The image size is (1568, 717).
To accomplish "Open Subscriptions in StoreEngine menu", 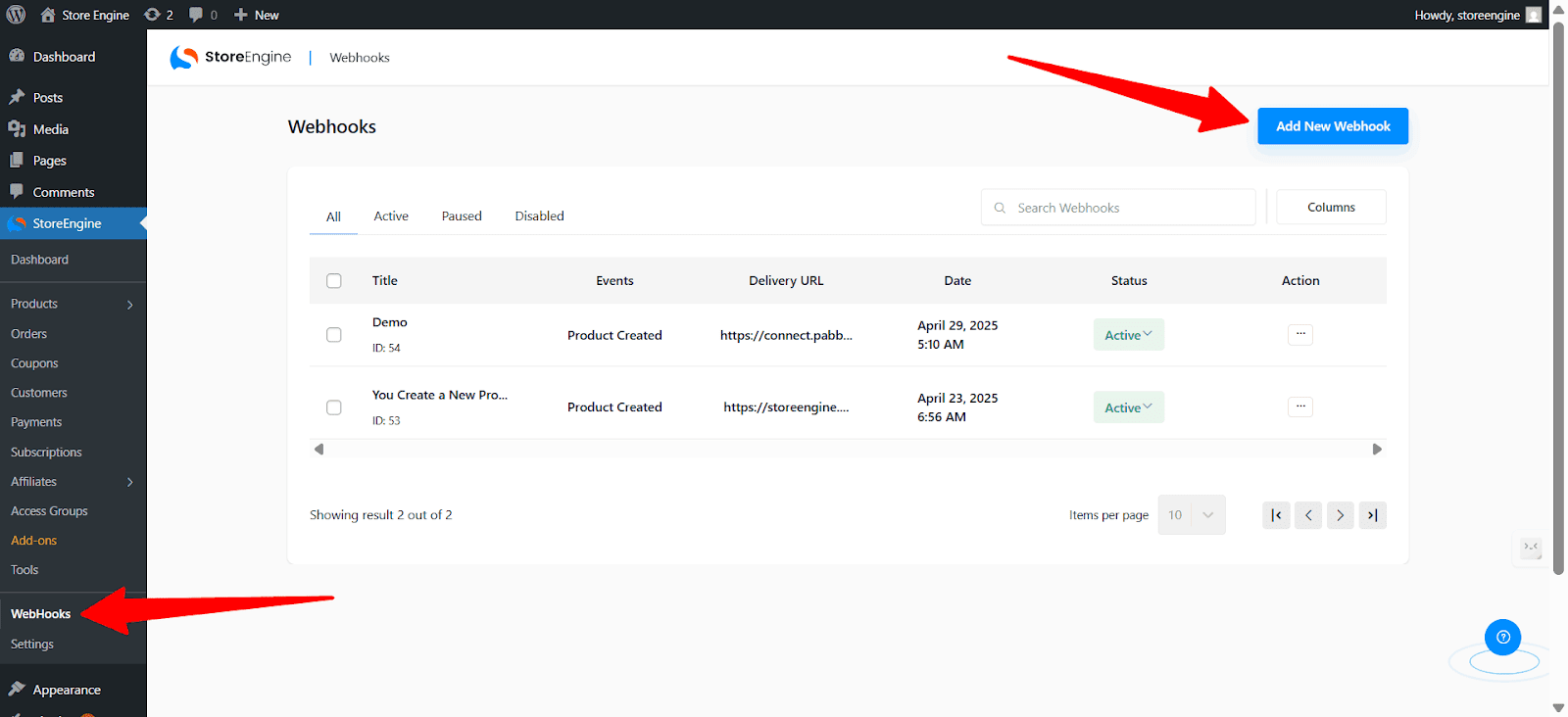I will 46,453.
